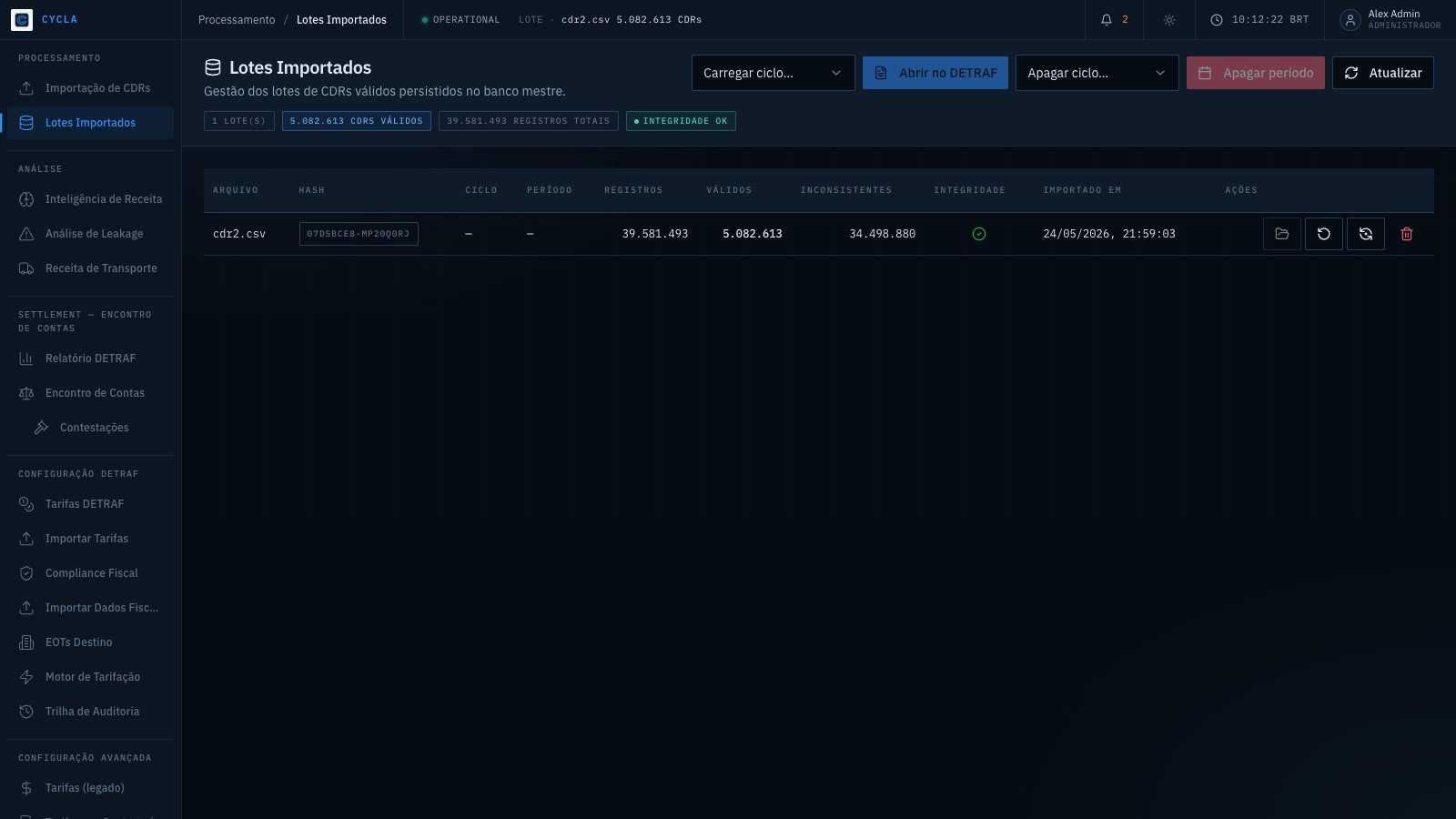Open Importar Tarifas
The image size is (1456, 819).
pyautogui.click(x=90, y=539)
